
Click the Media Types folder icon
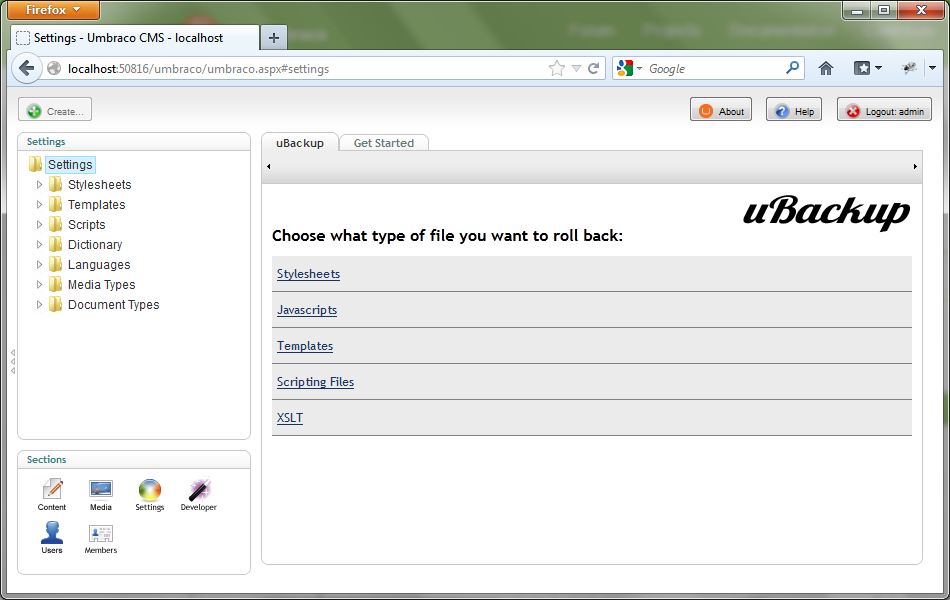pos(56,284)
